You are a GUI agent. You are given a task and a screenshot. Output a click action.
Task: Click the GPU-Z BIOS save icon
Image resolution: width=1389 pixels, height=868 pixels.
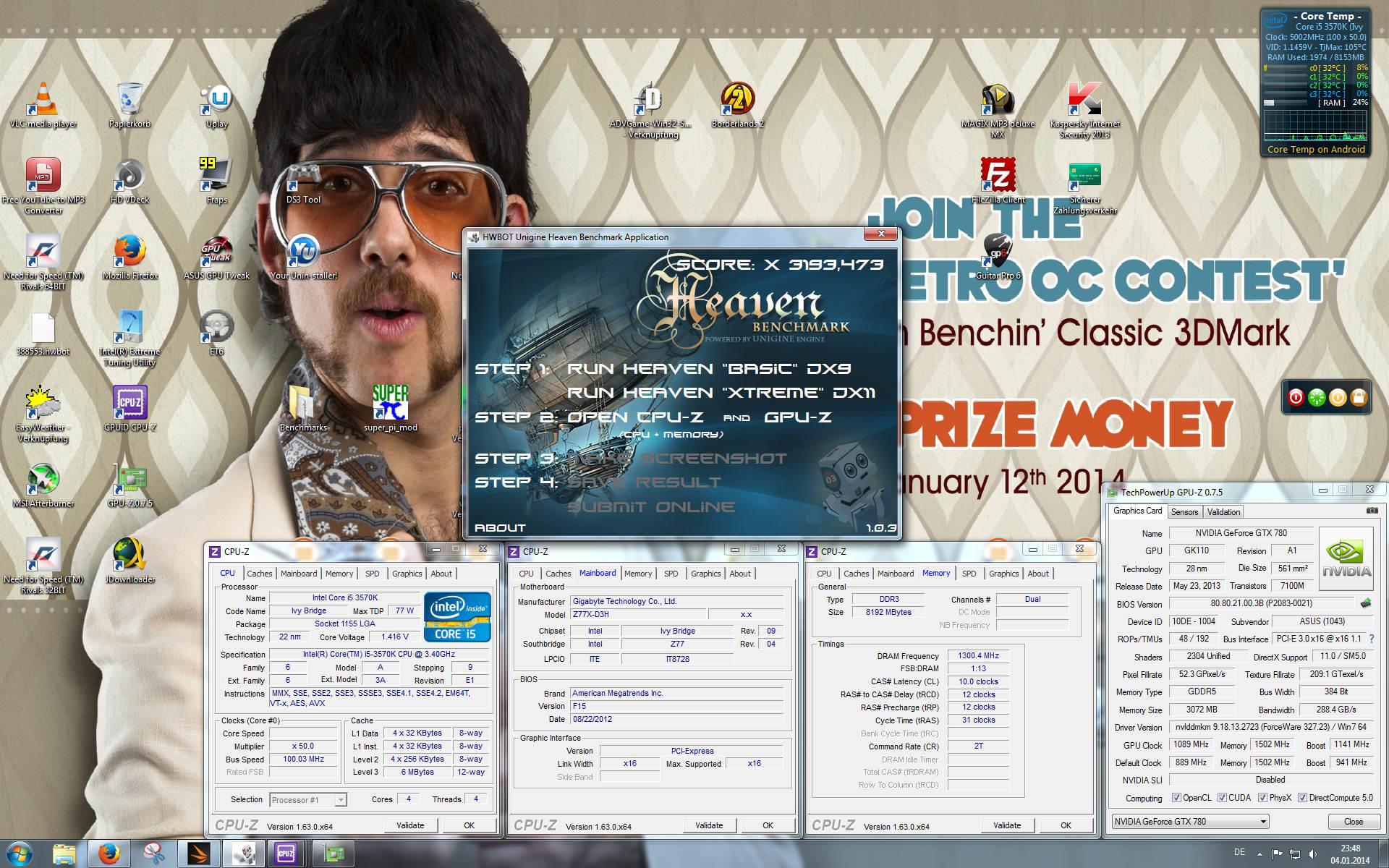click(x=1366, y=603)
